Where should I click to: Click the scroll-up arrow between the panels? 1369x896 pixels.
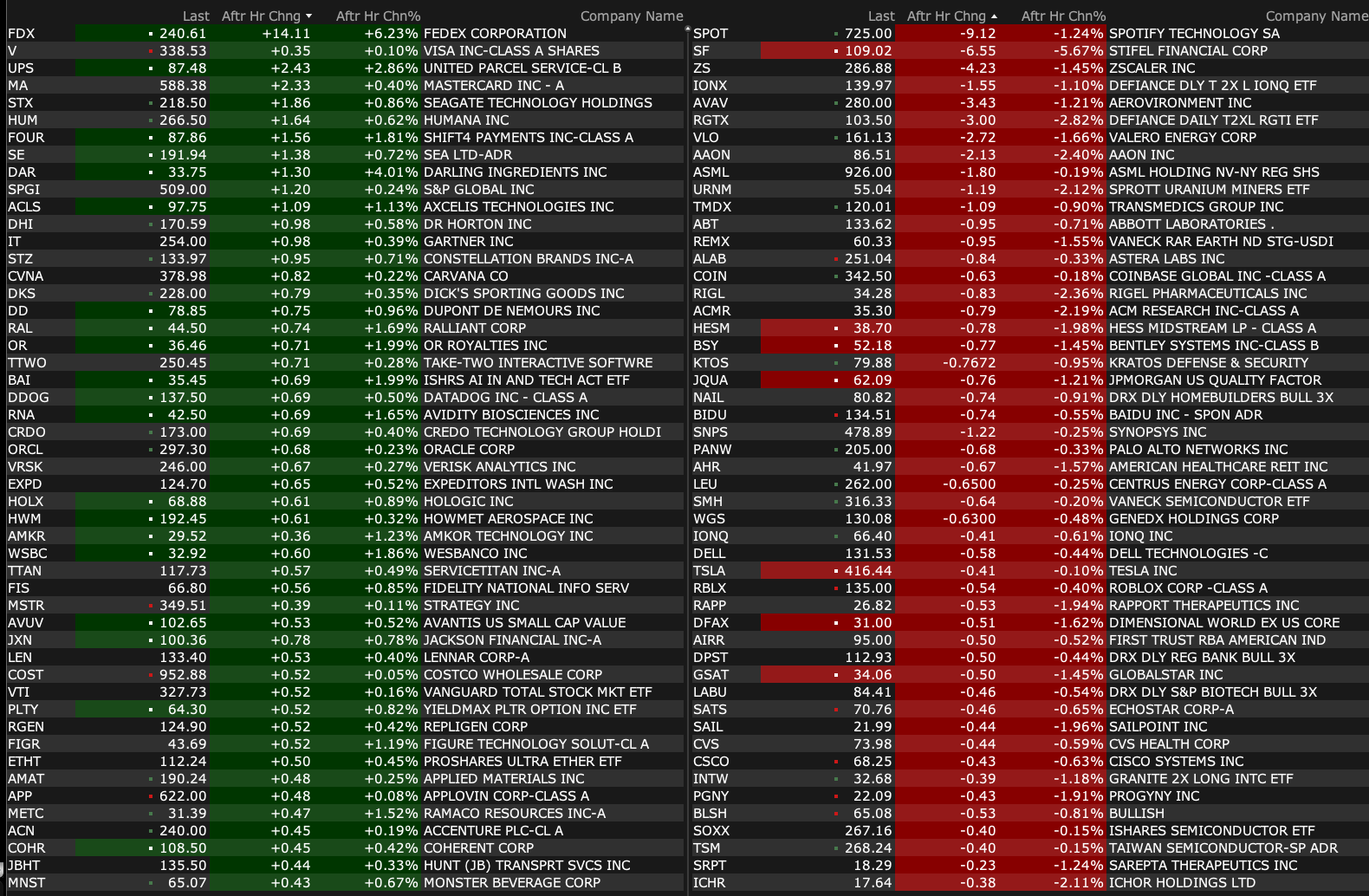[688, 29]
